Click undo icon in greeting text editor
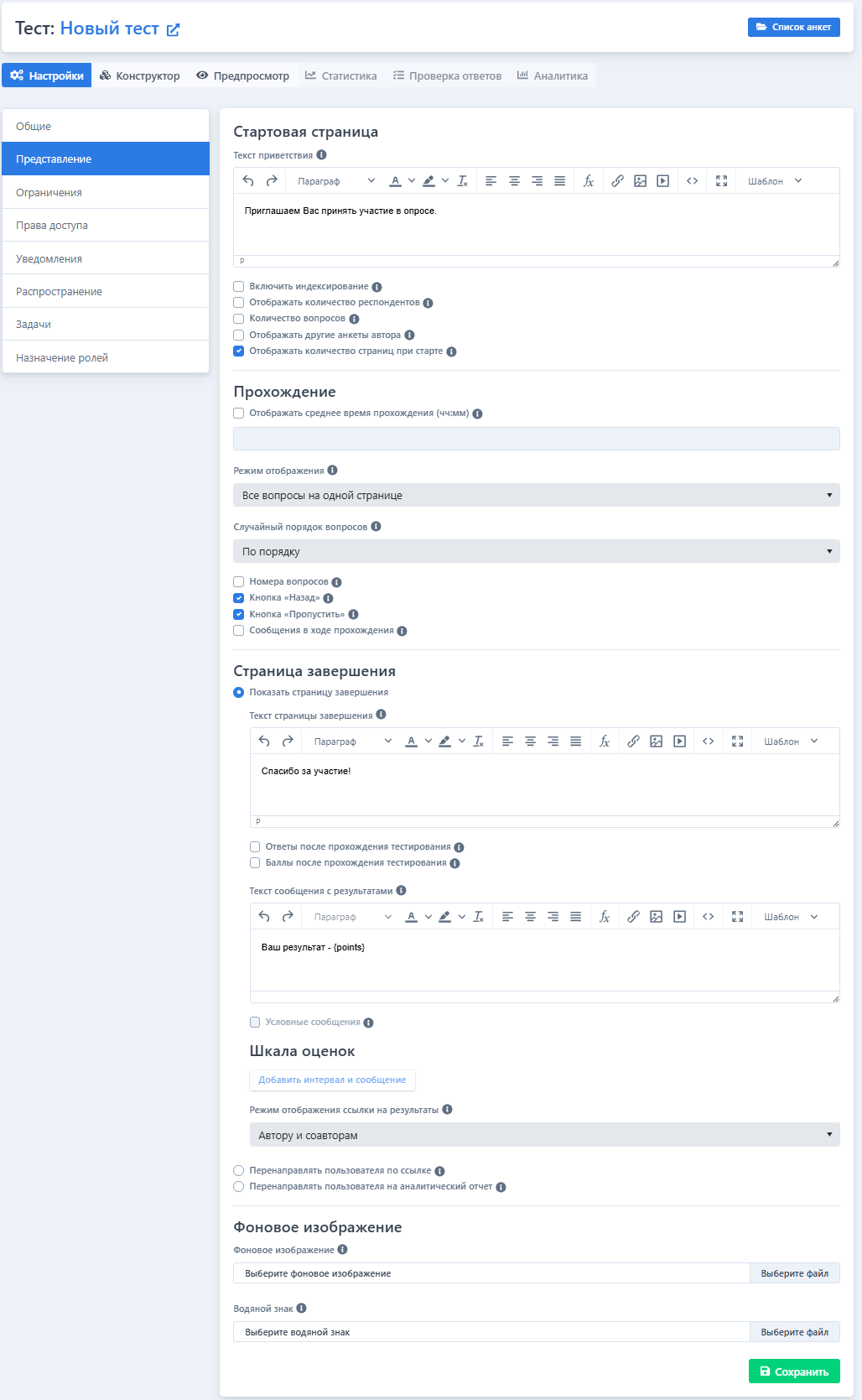Screen dimensions: 862x1400 pos(248,181)
